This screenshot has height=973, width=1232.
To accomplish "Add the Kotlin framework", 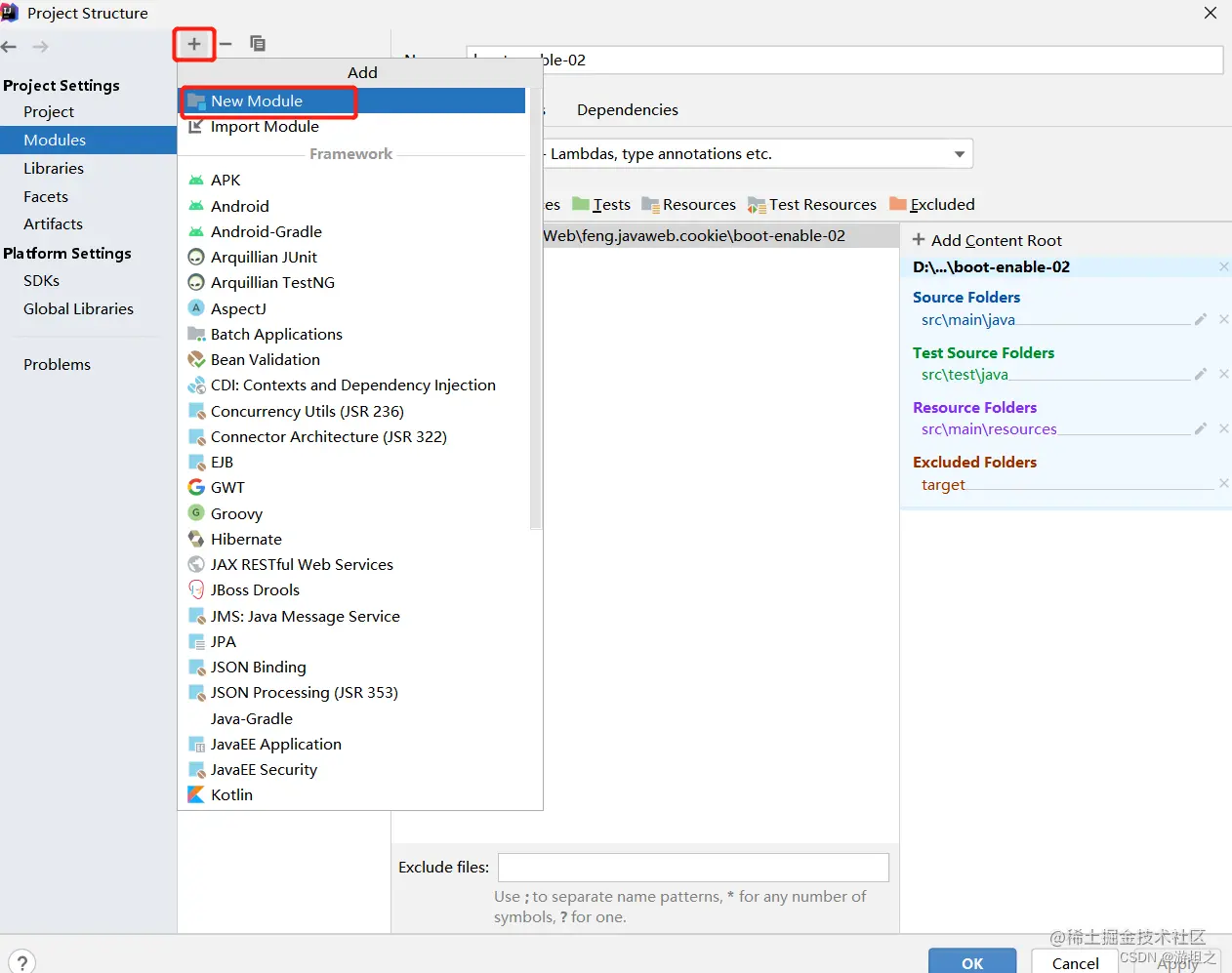I will click(x=352, y=794).
